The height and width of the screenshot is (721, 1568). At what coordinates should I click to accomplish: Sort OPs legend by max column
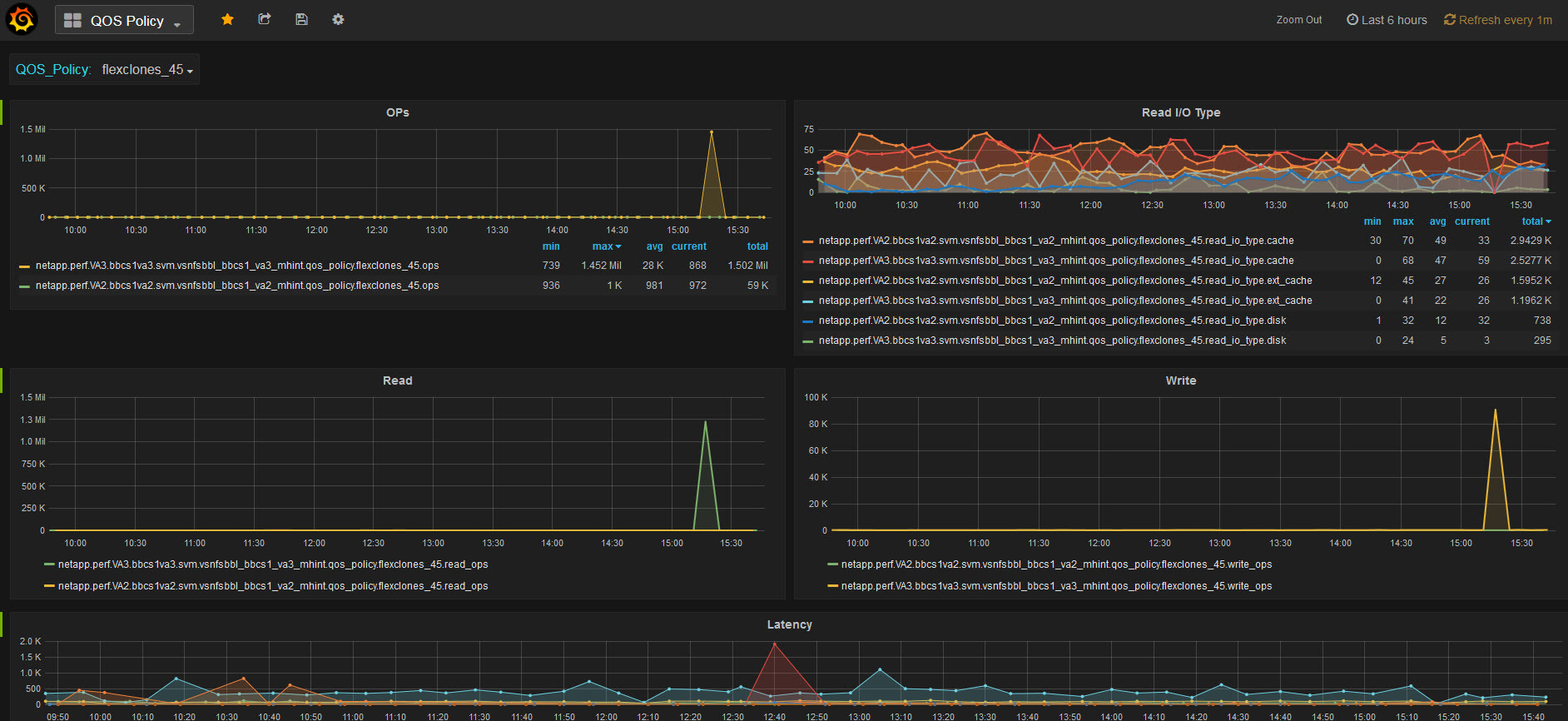605,246
